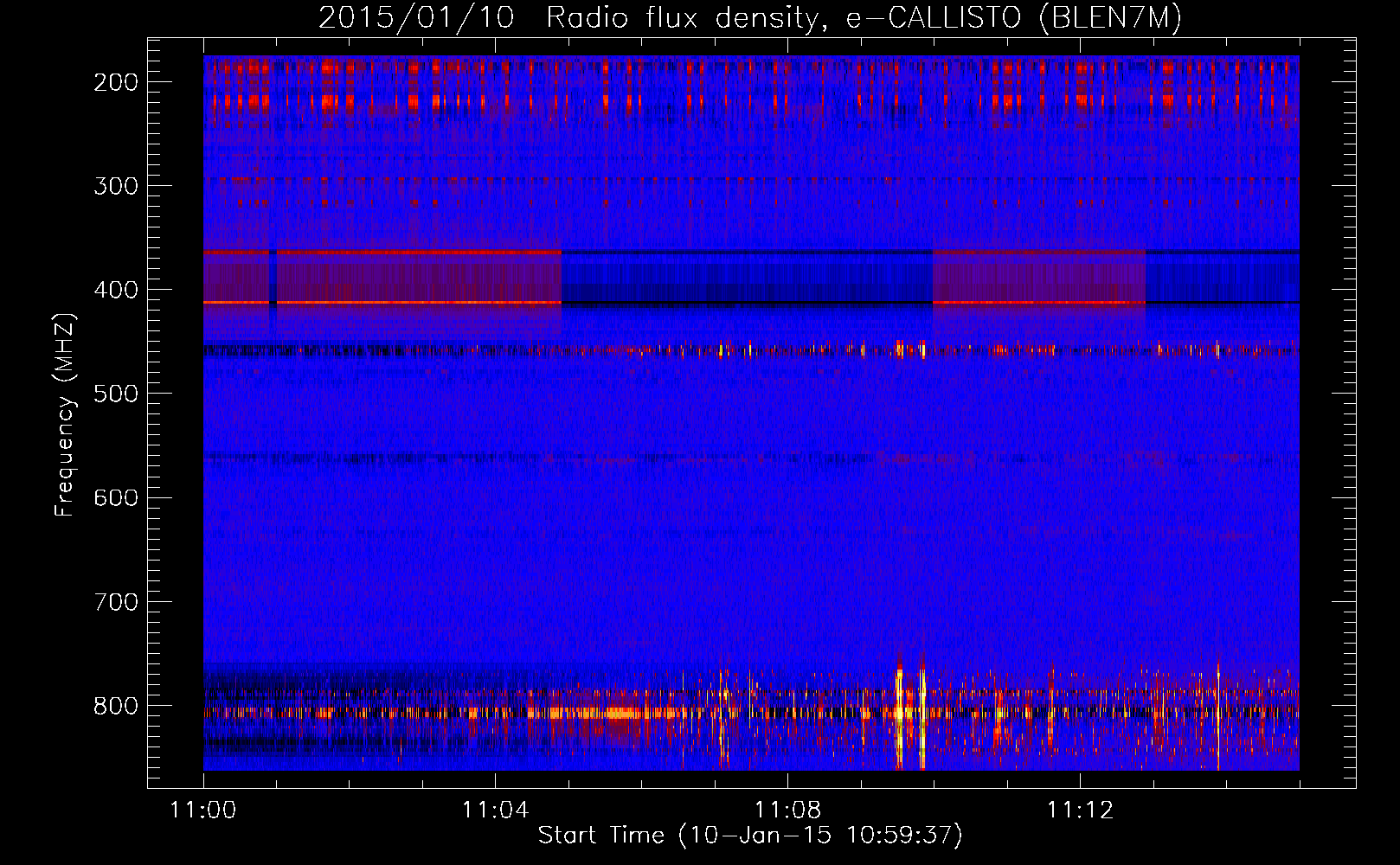Click the 700 frequency tick label
The height and width of the screenshot is (865, 1400).
(x=116, y=601)
